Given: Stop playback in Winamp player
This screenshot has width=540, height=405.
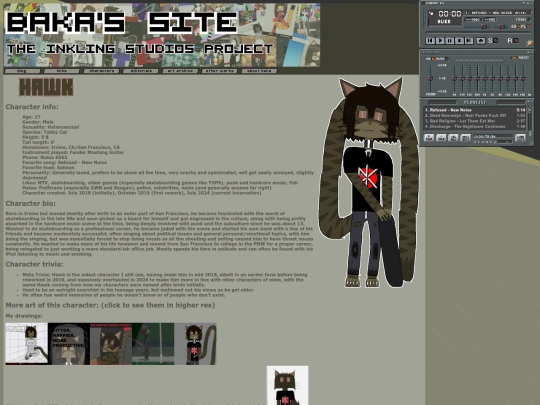Looking at the screenshot, I should [459, 41].
